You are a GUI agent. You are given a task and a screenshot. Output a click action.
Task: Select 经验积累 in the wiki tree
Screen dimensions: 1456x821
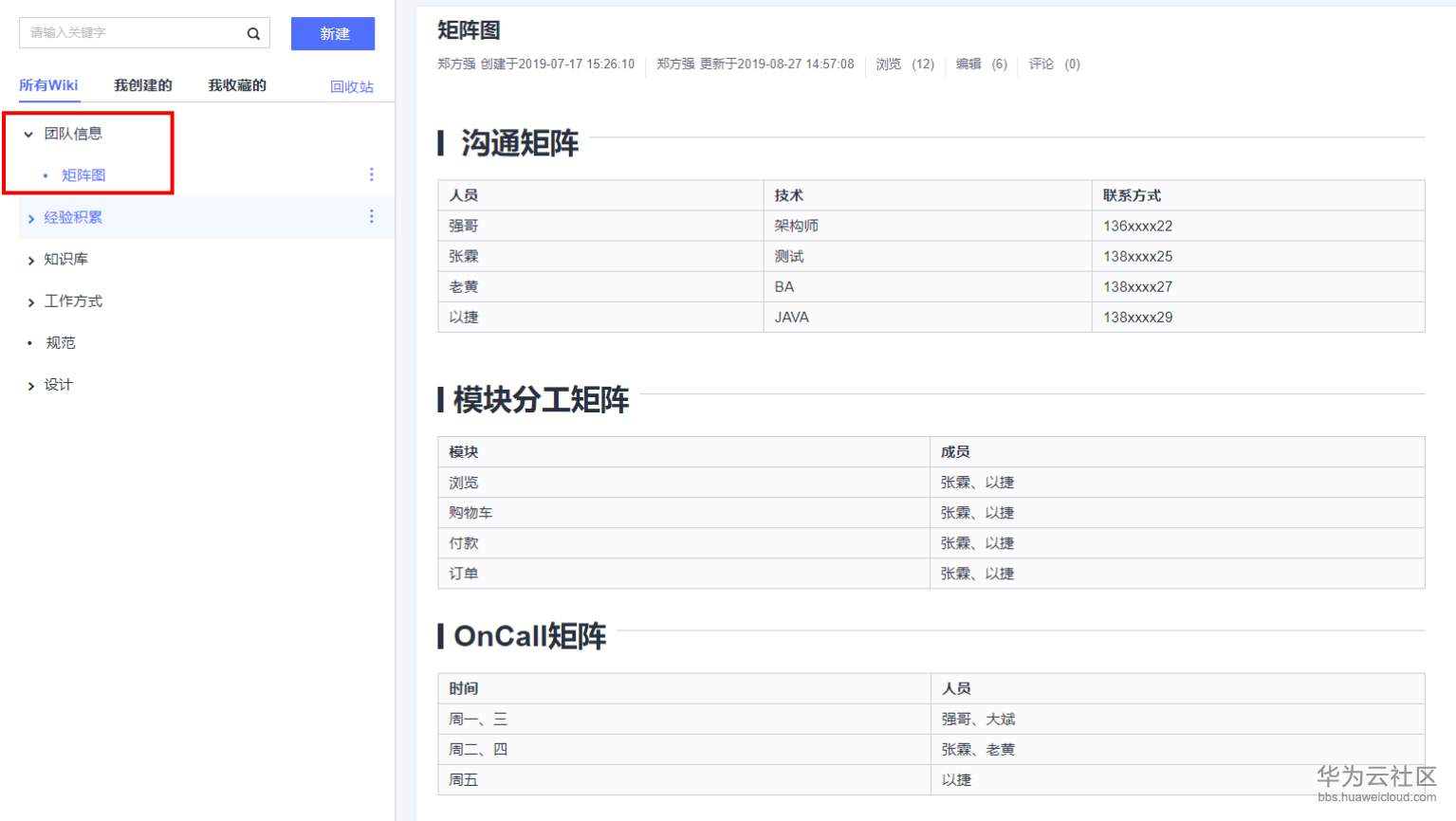(x=73, y=217)
